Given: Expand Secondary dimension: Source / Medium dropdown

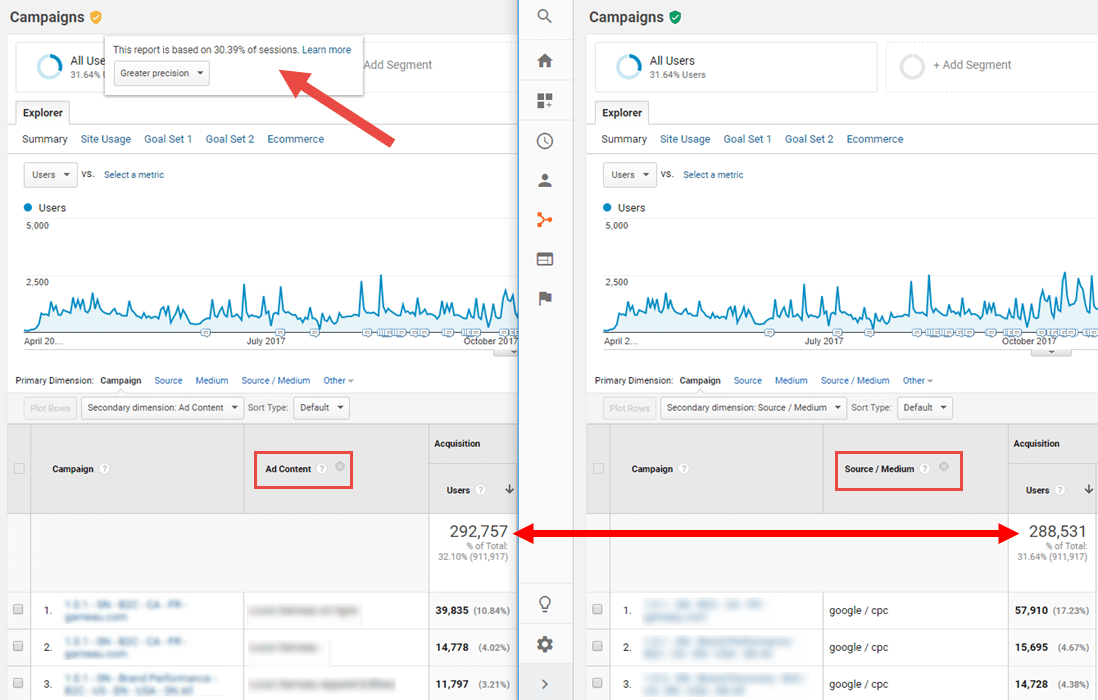Looking at the screenshot, I should [753, 408].
